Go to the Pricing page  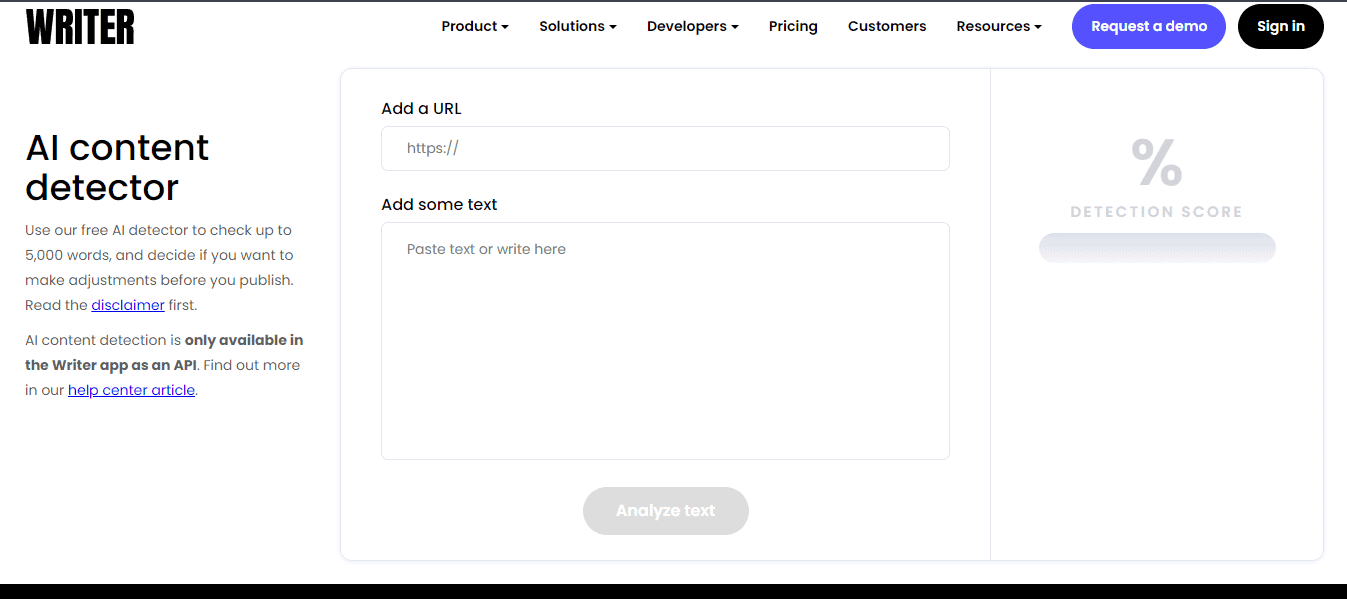pyautogui.click(x=793, y=27)
